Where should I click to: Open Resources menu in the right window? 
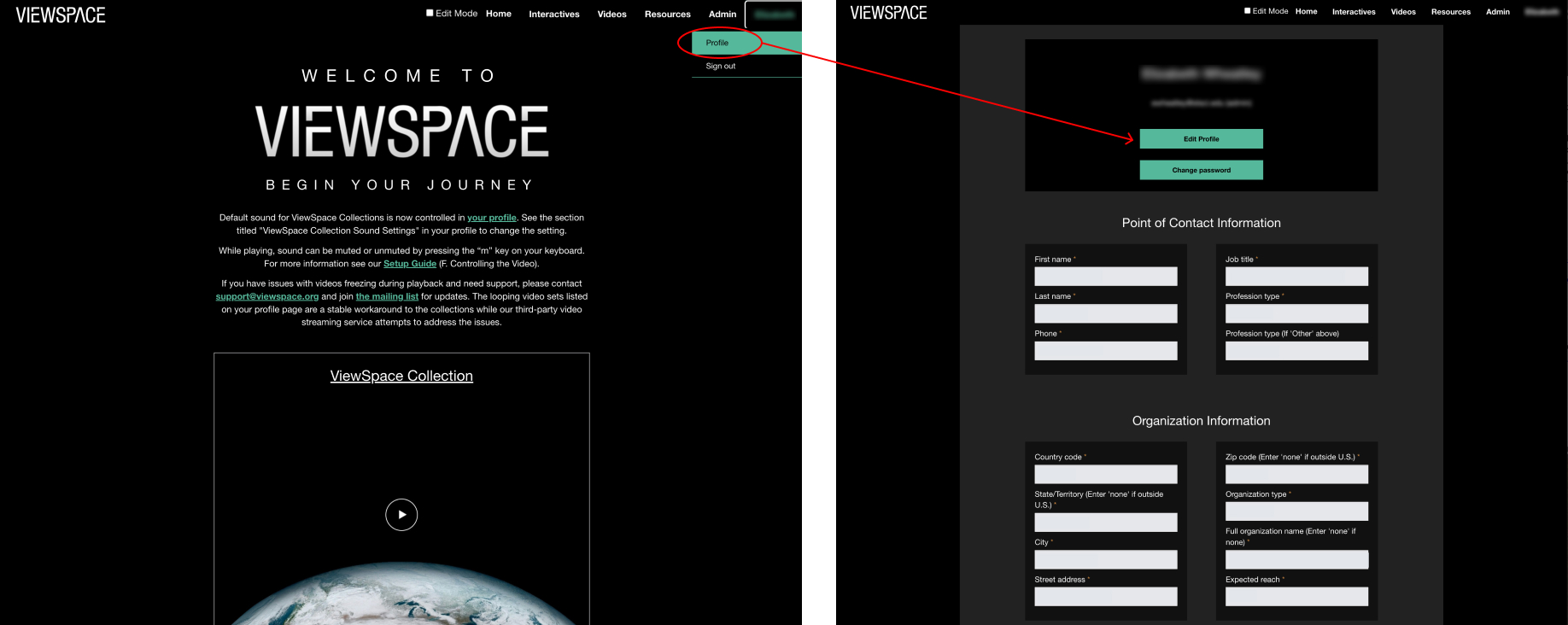point(1451,12)
